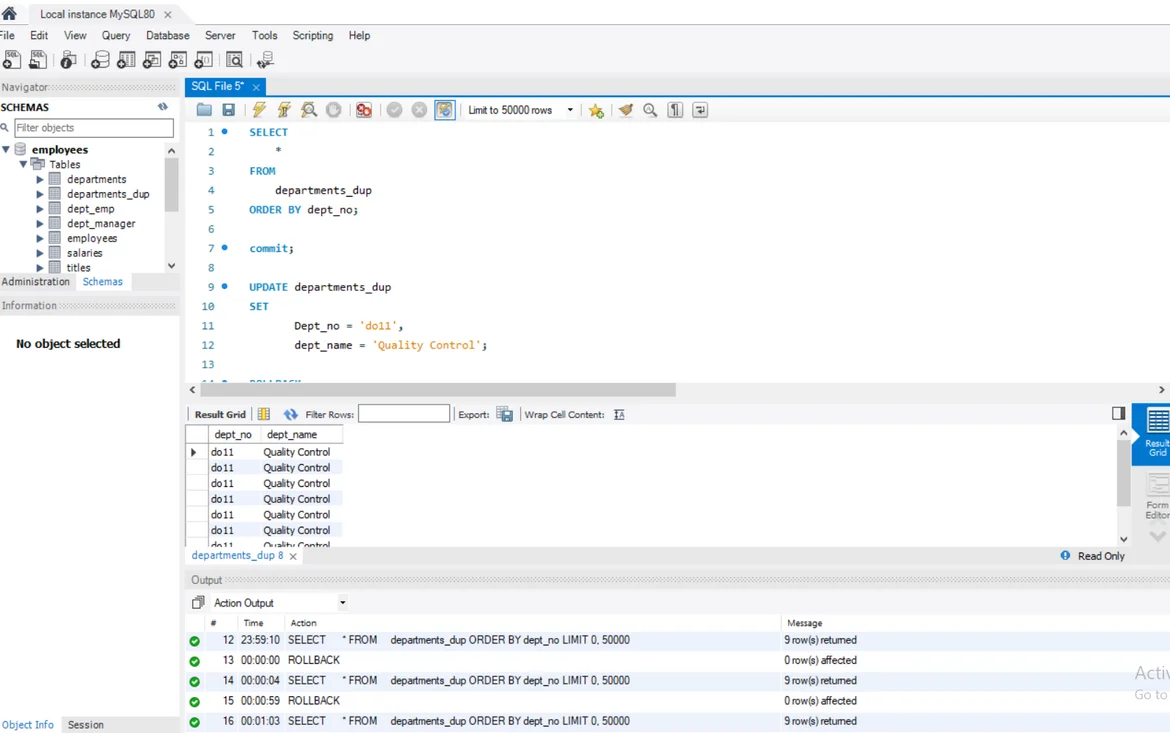
Task: Click the Explain query plan magnifier icon
Action: coord(309,110)
